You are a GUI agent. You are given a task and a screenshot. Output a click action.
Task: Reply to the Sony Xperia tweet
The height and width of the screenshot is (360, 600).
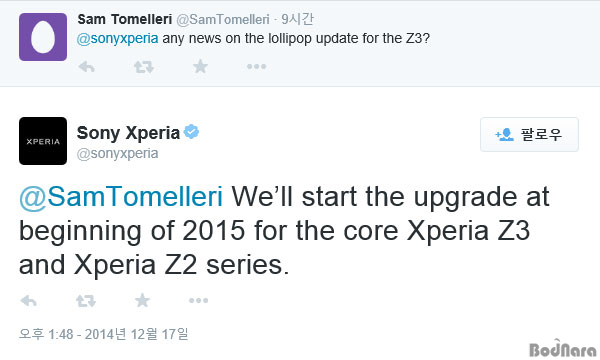pos(29,301)
